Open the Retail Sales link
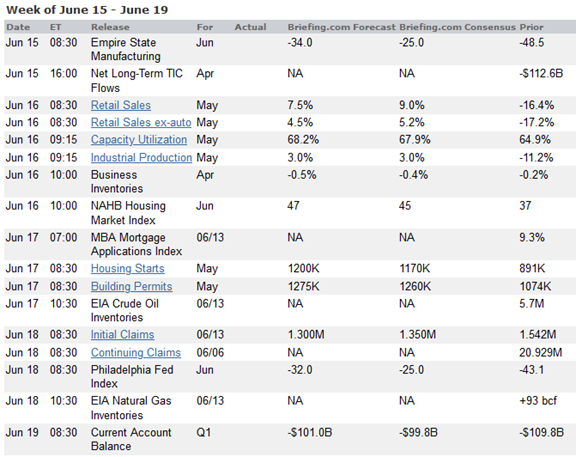Screen dimensions: 576x457 (x=121, y=105)
